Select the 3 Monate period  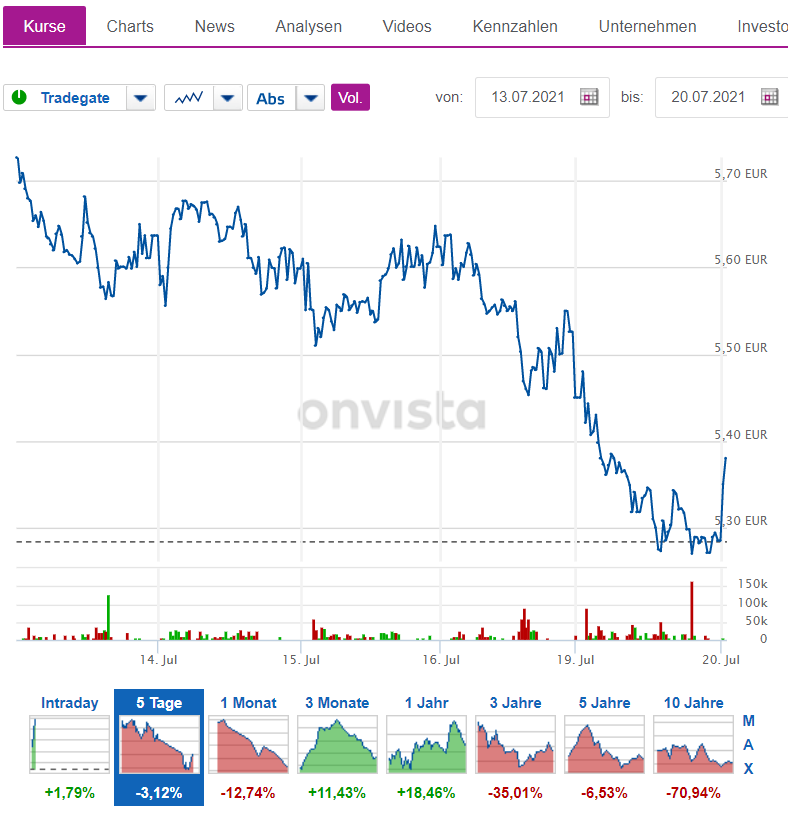coord(337,703)
